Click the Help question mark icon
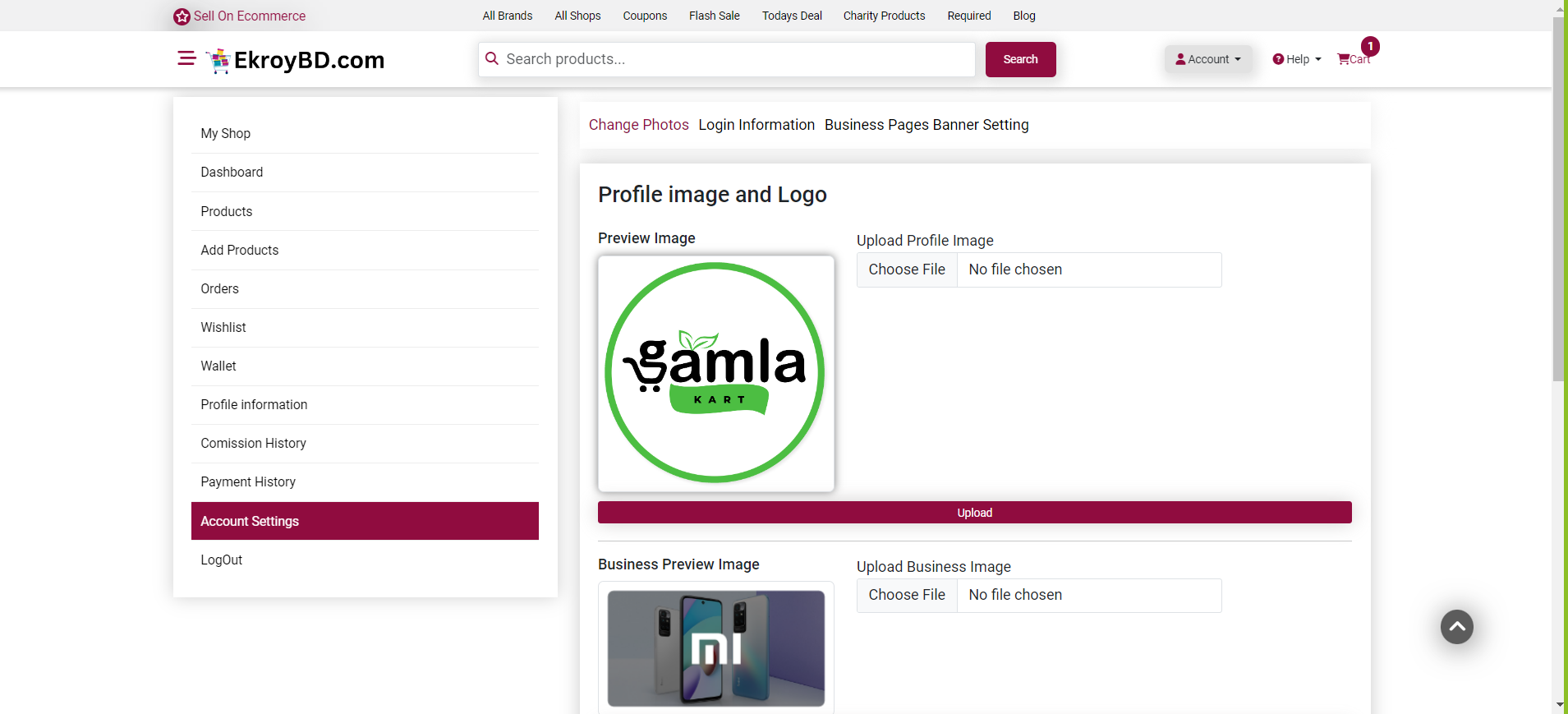 pyautogui.click(x=1278, y=59)
